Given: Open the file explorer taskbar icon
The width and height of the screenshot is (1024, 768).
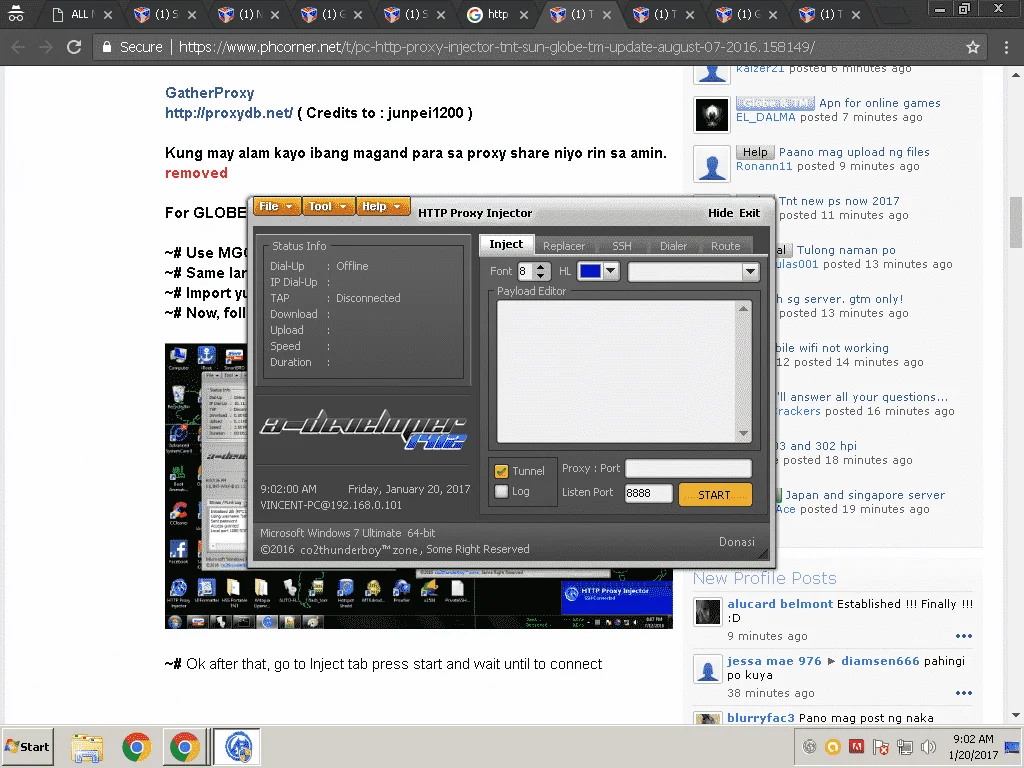Looking at the screenshot, I should pyautogui.click(x=88, y=748).
